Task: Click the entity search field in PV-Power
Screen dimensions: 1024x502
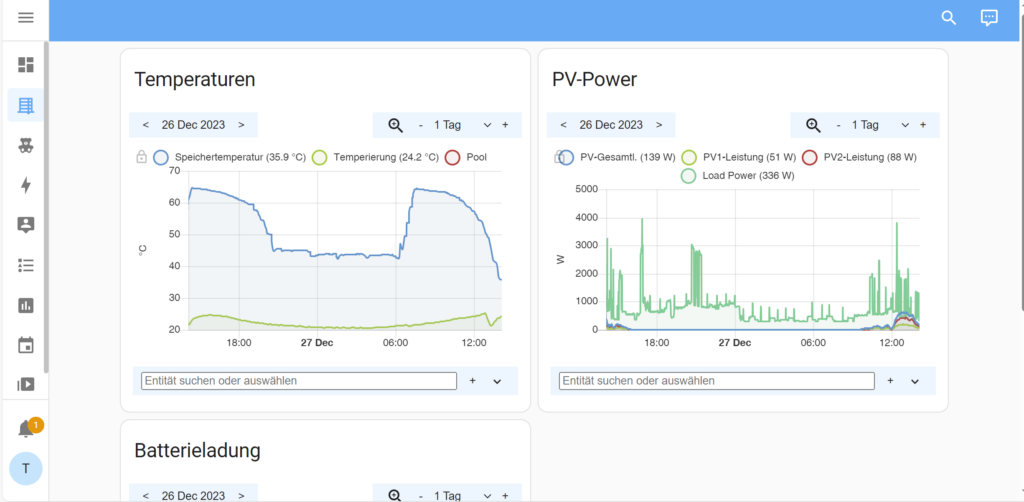Action: (x=716, y=381)
